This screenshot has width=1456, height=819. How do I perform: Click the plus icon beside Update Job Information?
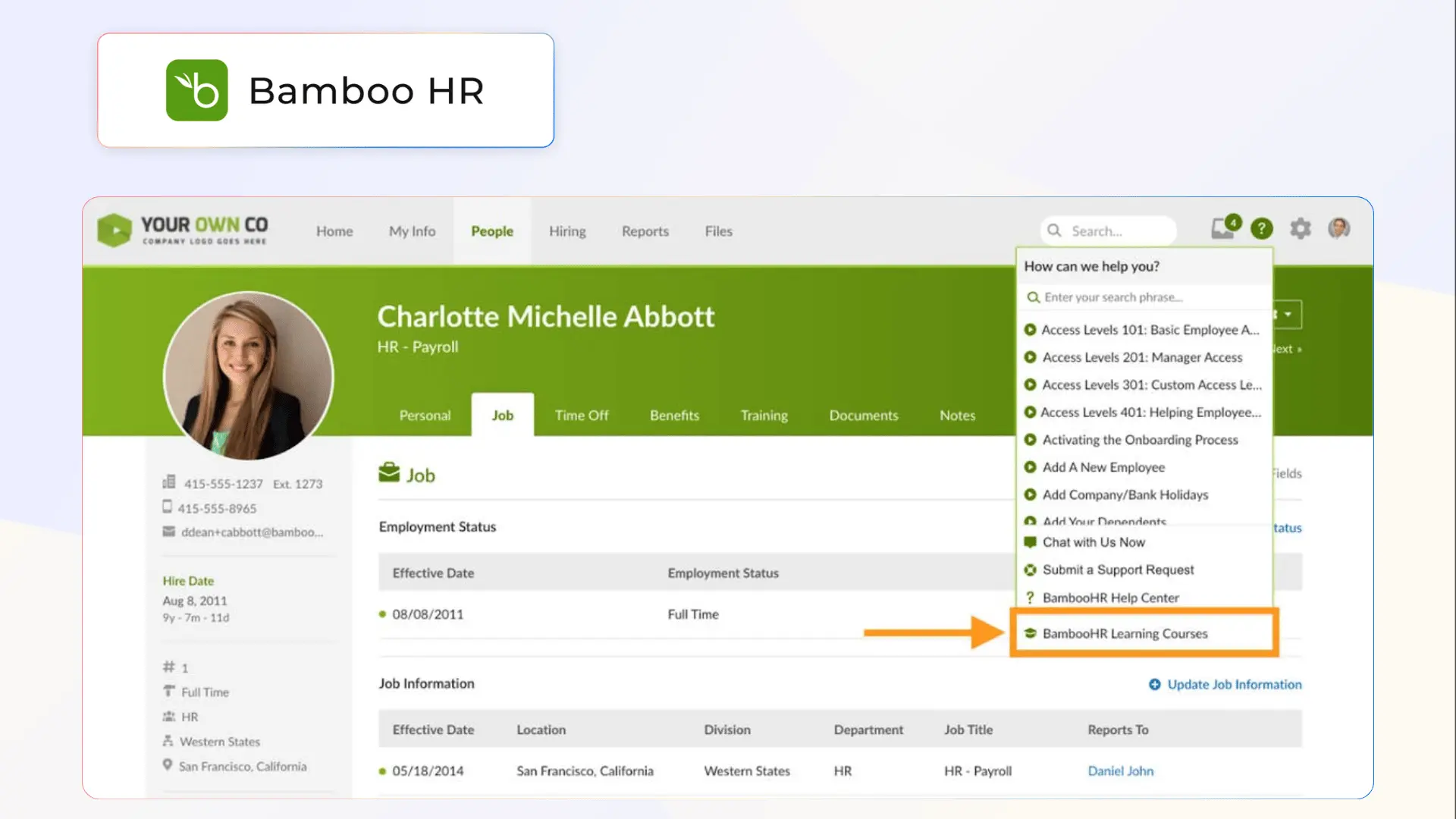[x=1154, y=685]
